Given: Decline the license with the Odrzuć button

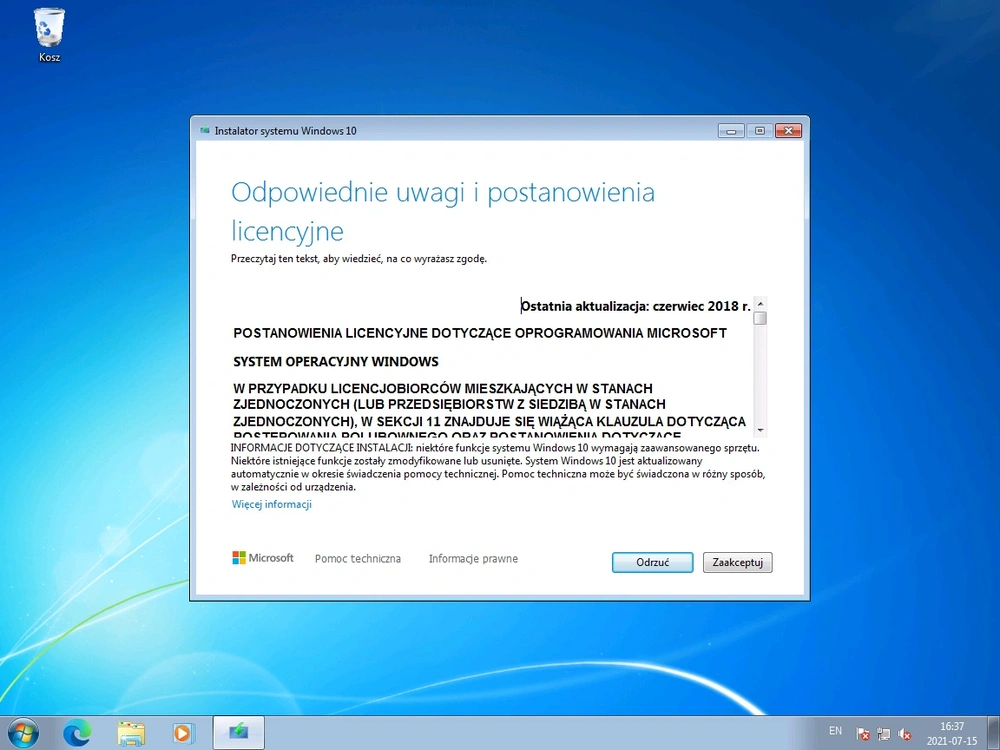Looking at the screenshot, I should [x=652, y=562].
